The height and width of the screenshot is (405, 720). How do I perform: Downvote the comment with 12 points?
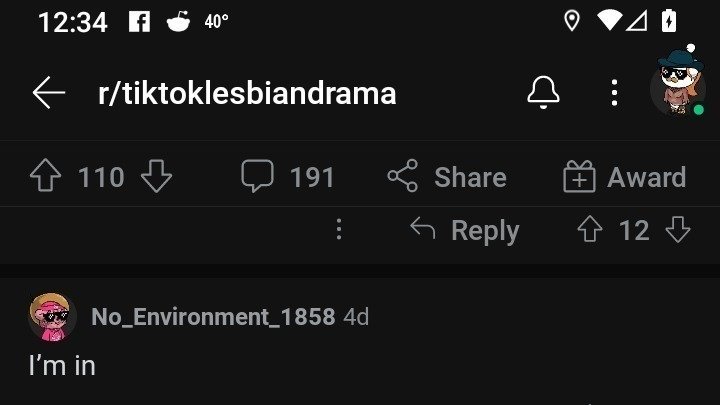point(678,230)
